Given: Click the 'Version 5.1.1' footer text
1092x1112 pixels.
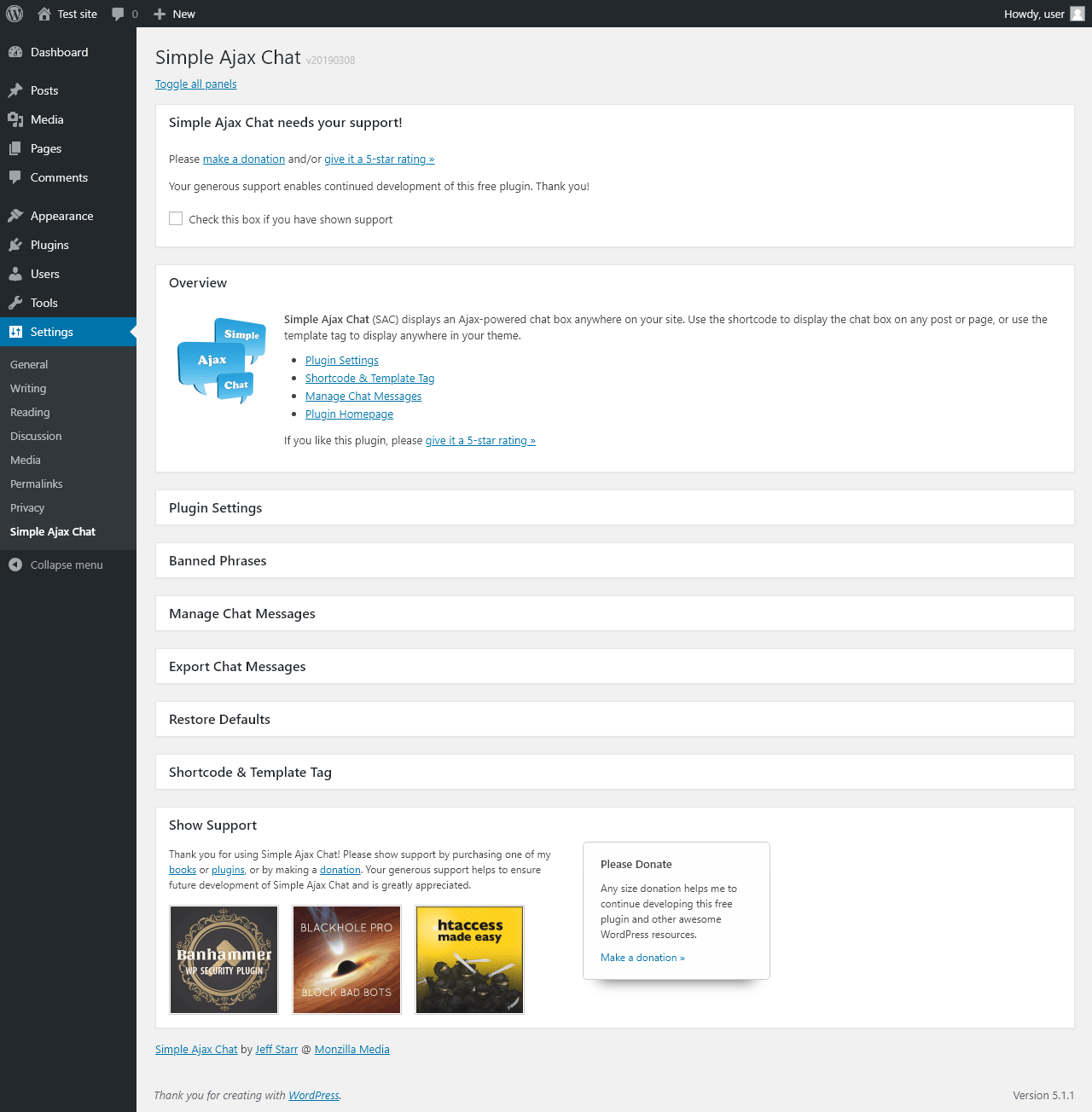Looking at the screenshot, I should pyautogui.click(x=1043, y=1095).
